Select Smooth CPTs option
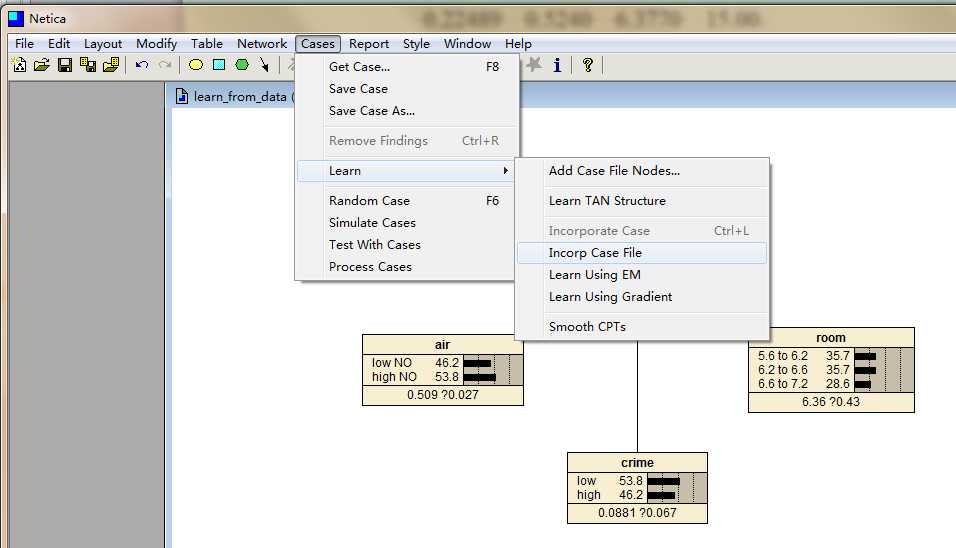This screenshot has height=548, width=956. (x=642, y=327)
